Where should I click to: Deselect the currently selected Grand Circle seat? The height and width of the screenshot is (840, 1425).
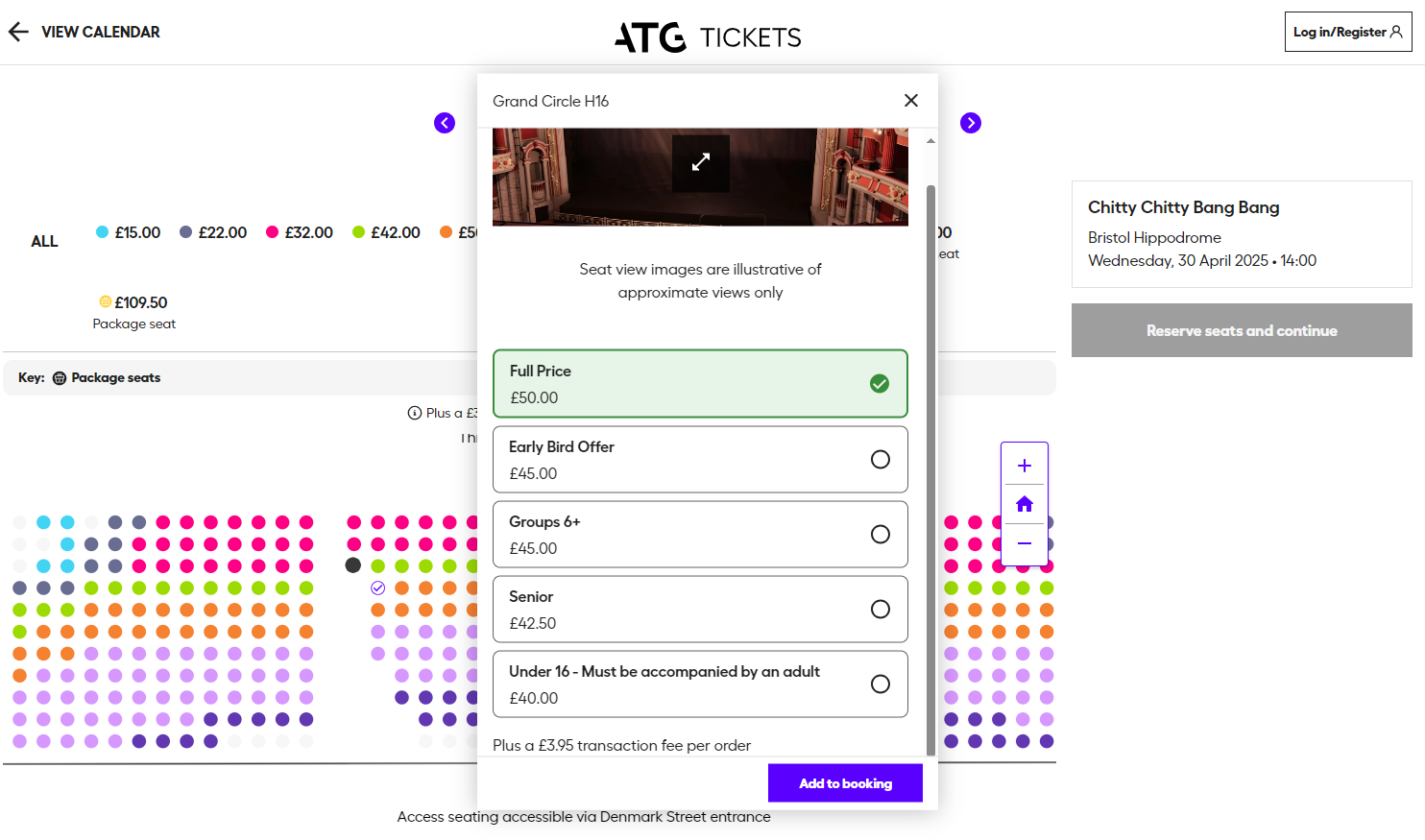pyautogui.click(x=377, y=588)
